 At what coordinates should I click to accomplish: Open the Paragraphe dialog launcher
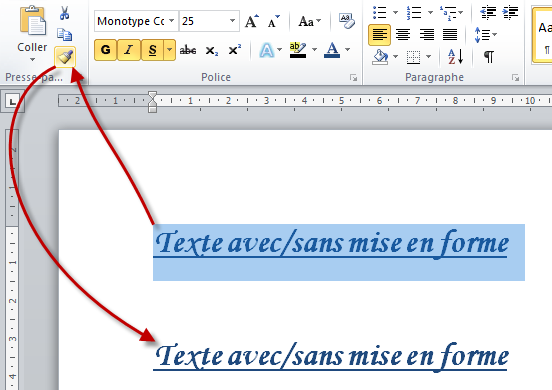click(515, 78)
